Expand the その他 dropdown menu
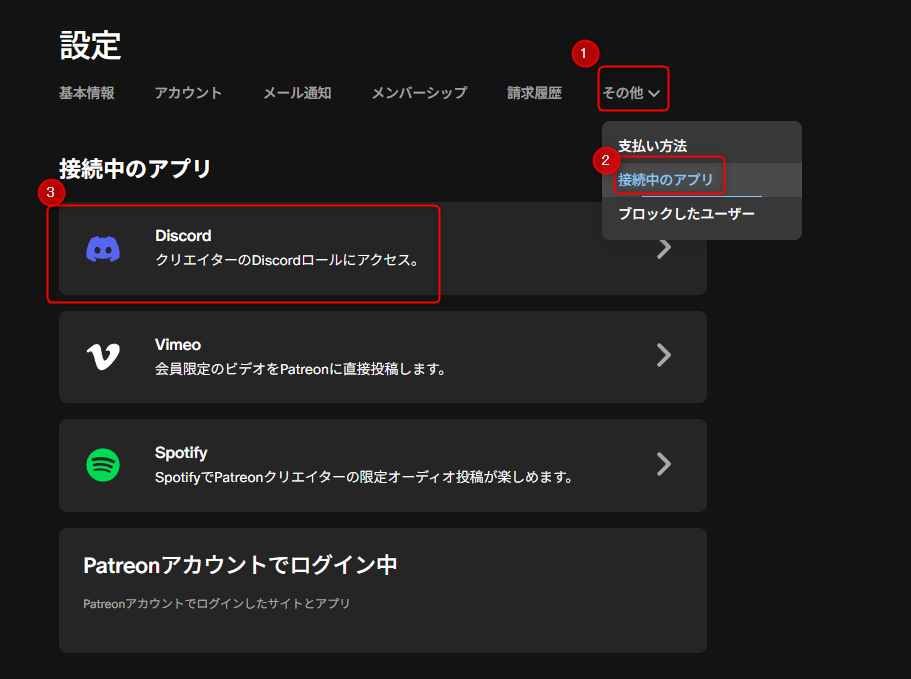 click(x=631, y=93)
